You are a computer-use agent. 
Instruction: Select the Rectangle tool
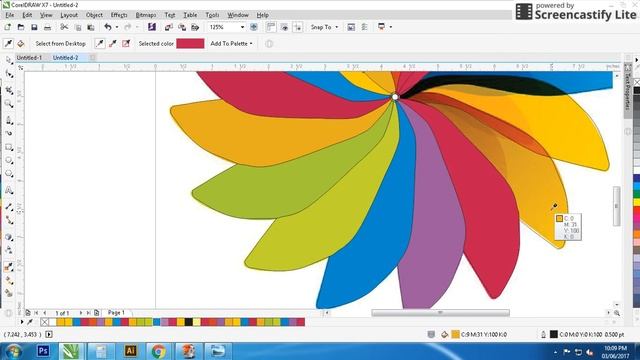pos(9,147)
